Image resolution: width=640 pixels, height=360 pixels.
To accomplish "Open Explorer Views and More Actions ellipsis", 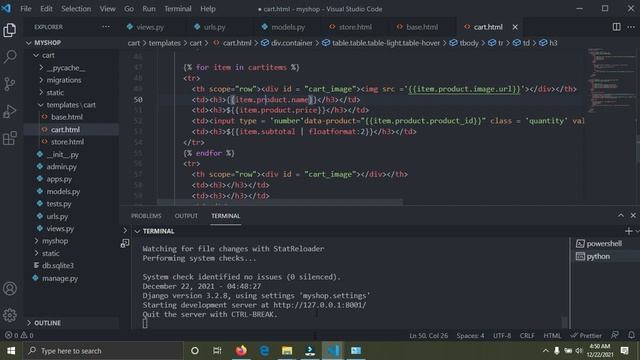I will [106, 27].
